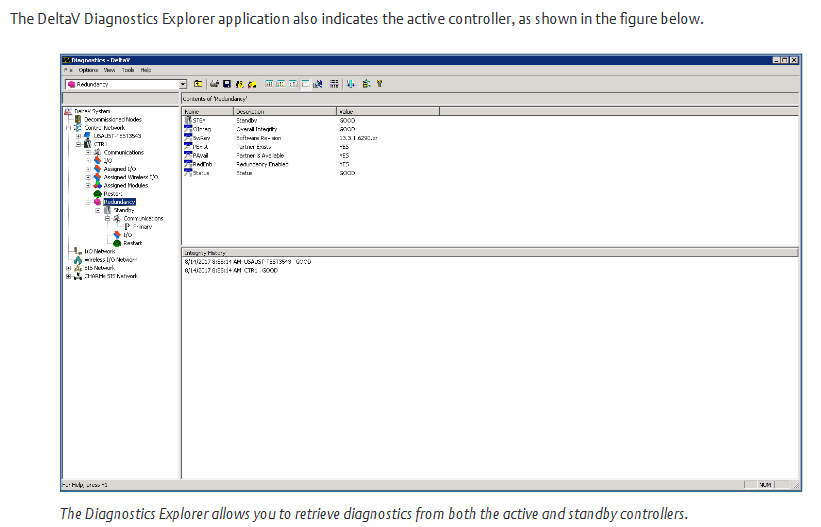Click Integrity History entry for USAUST workstation
The width and height of the screenshot is (821, 527).
248,262
